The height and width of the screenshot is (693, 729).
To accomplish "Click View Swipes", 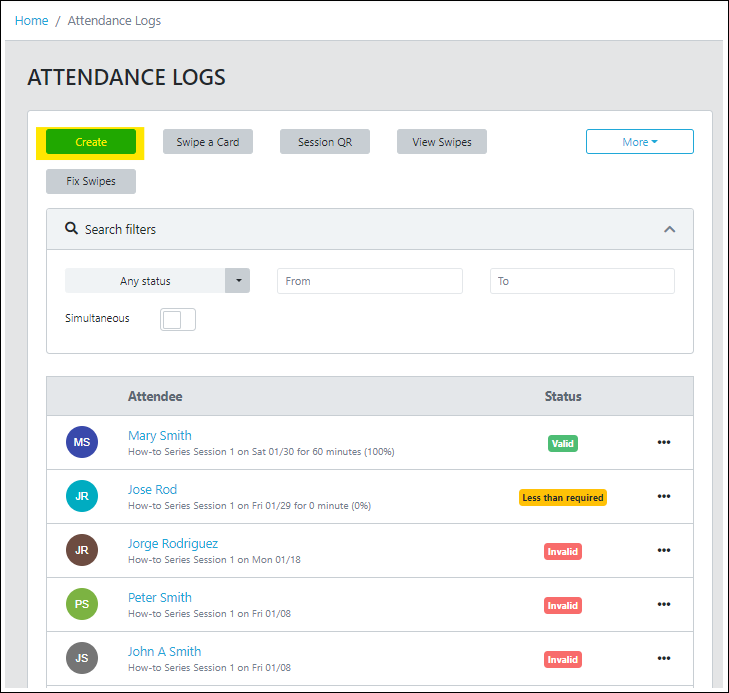I will [x=442, y=142].
